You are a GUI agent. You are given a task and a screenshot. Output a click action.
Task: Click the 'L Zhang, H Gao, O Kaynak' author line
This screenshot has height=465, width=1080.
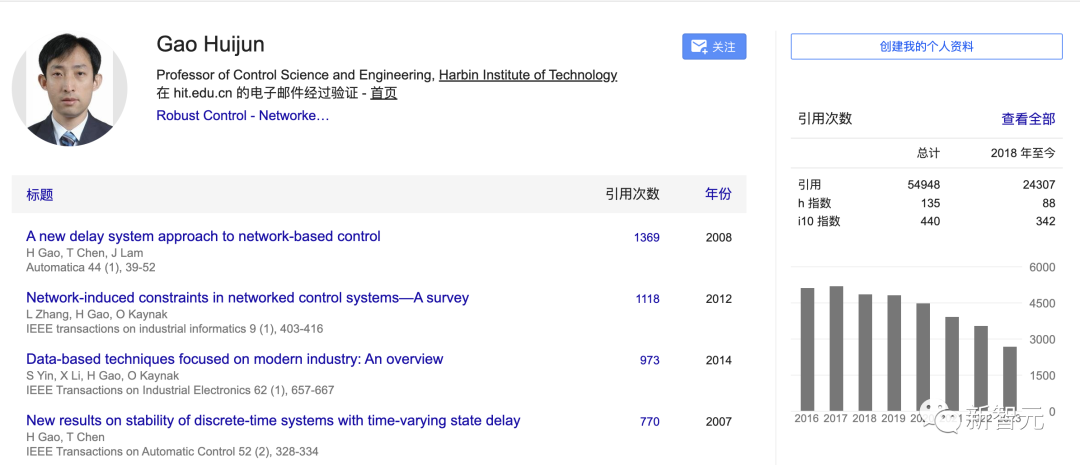coord(97,314)
